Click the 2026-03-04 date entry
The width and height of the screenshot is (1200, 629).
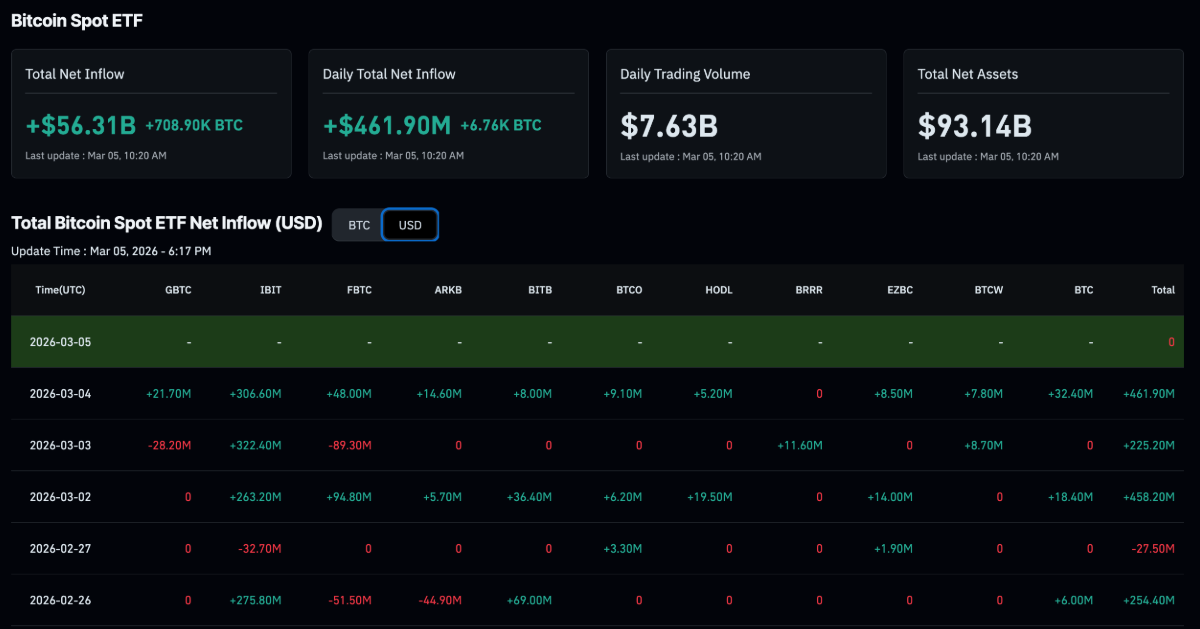point(66,393)
